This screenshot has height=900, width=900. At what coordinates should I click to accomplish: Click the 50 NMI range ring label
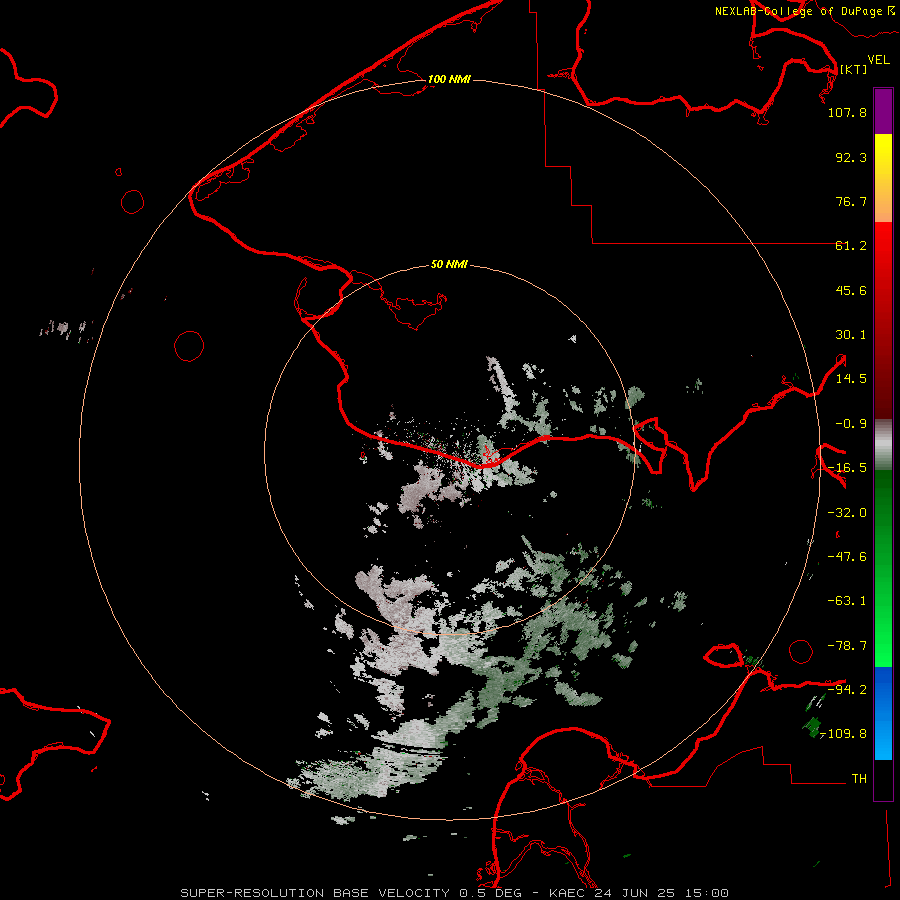(x=449, y=264)
